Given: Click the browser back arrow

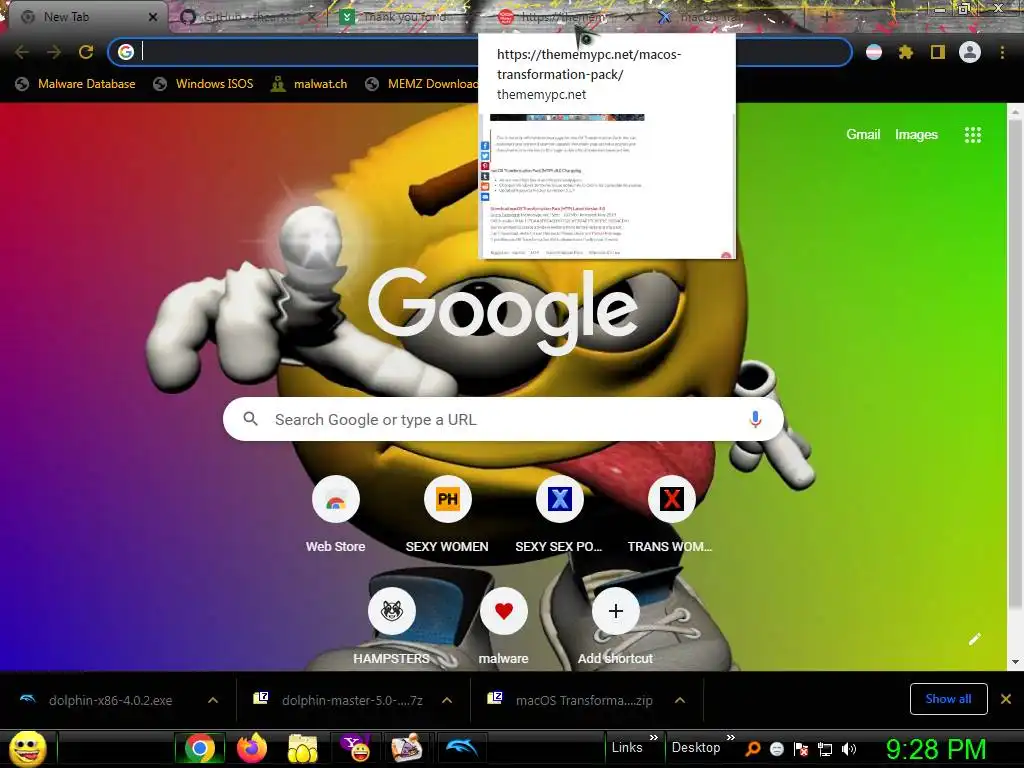Looking at the screenshot, I should pyautogui.click(x=22, y=52).
